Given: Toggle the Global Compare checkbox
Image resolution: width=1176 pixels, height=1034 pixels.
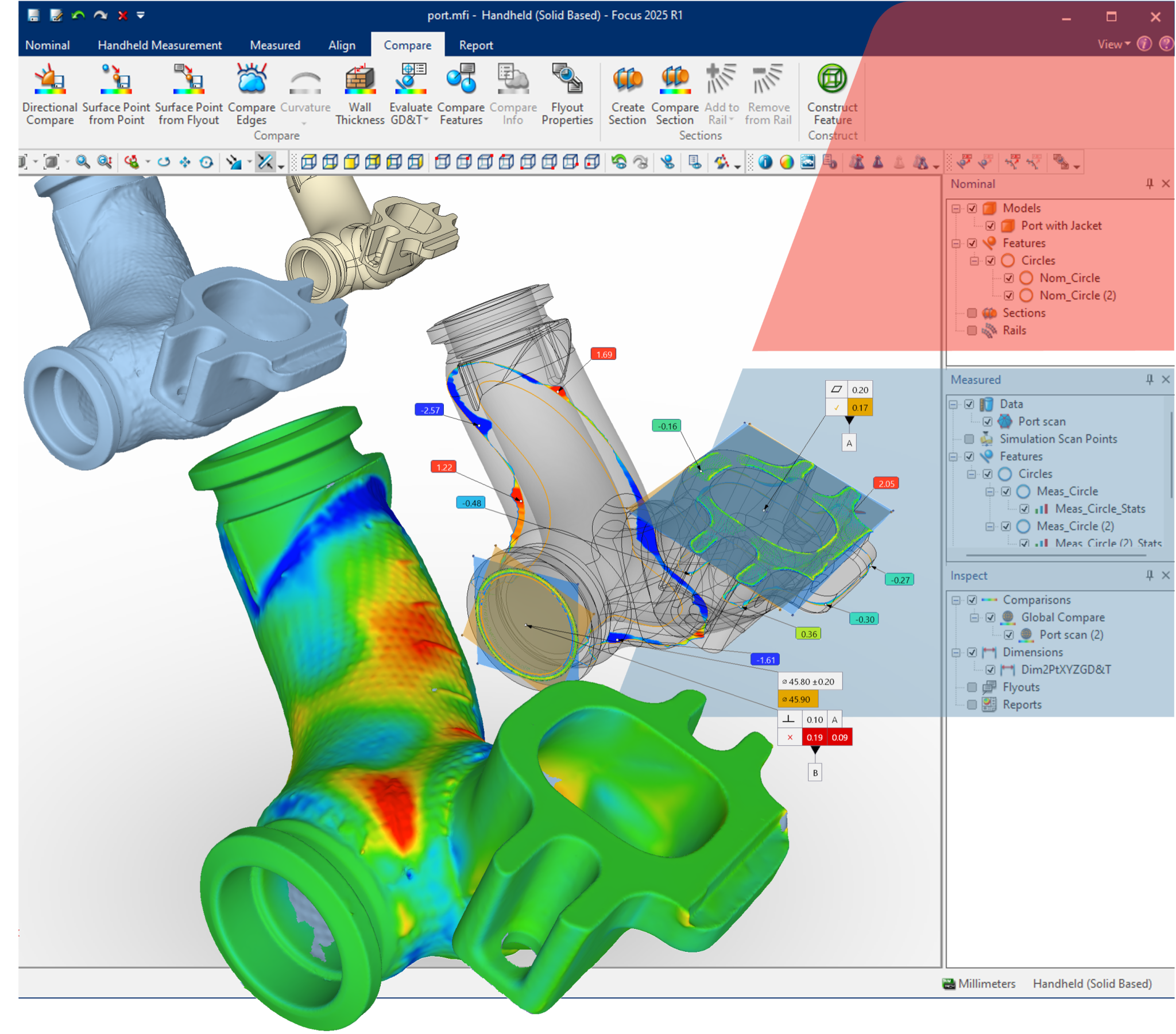Looking at the screenshot, I should pyautogui.click(x=990, y=617).
